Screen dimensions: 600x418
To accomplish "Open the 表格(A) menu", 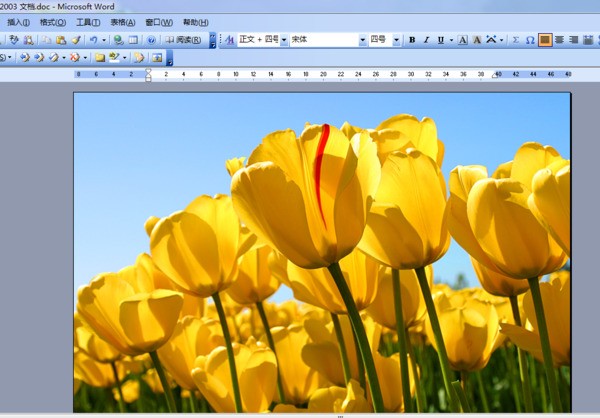I will coord(122,22).
